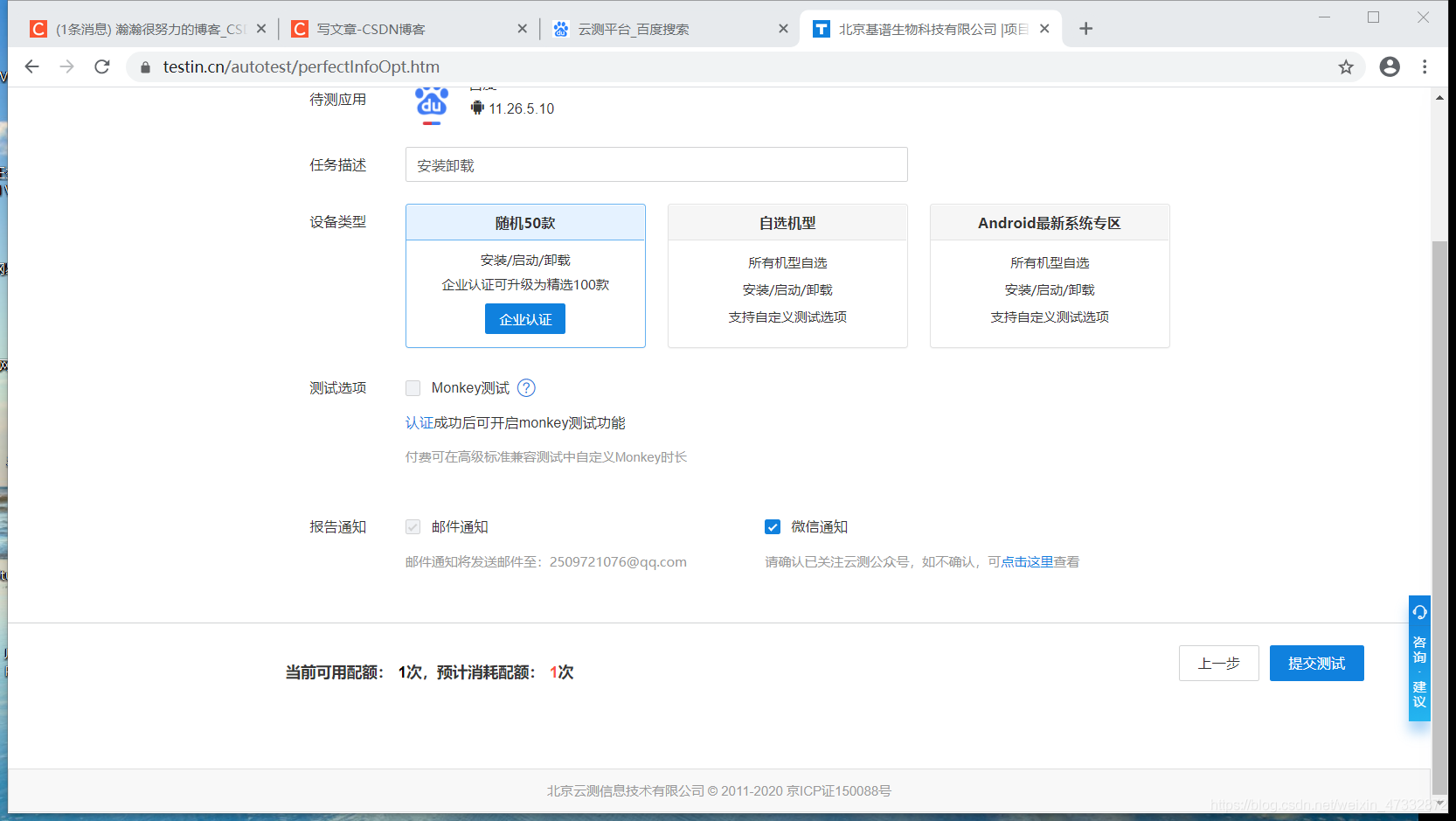The image size is (1456, 821).
Task: Click the 提交测试 button
Action: click(1317, 663)
